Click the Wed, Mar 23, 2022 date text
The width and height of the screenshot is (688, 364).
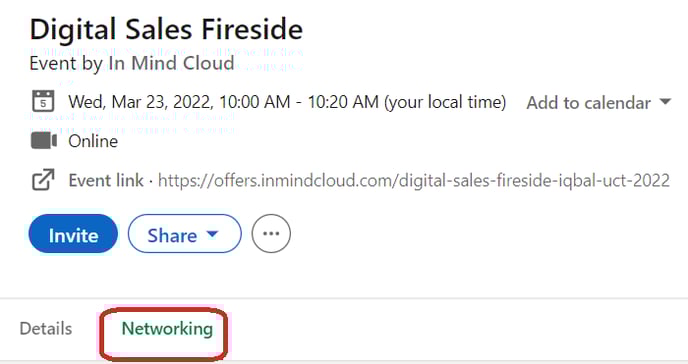141,102
